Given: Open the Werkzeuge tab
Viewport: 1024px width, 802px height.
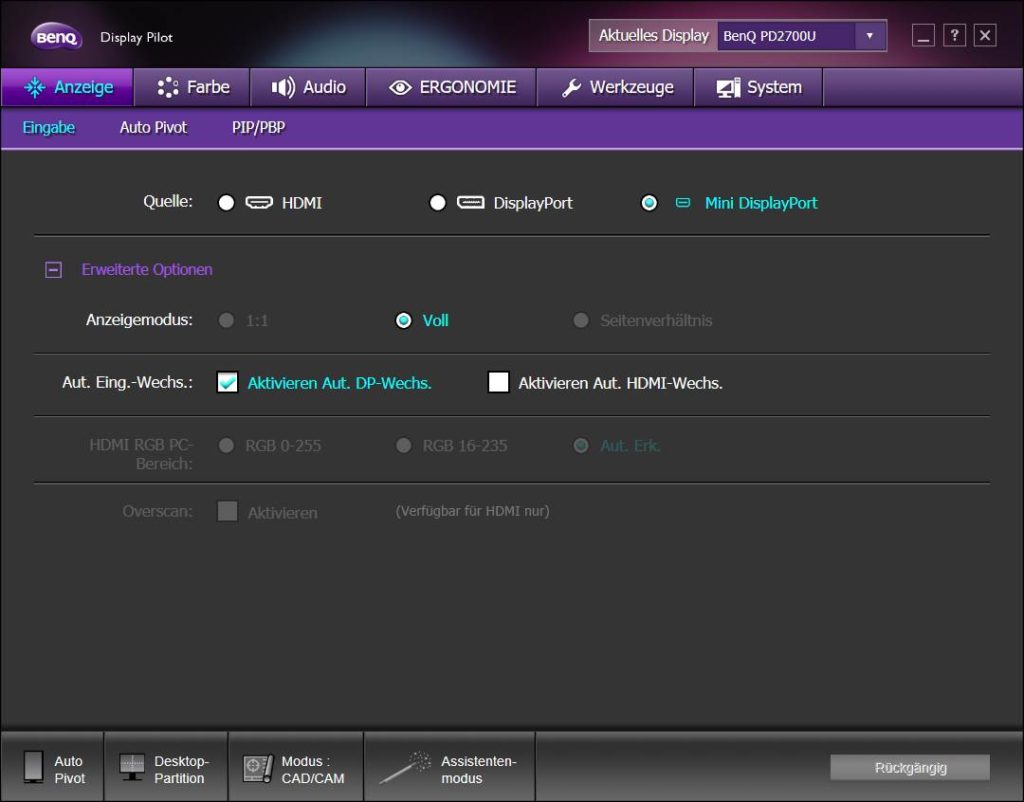Looking at the screenshot, I should click(x=616, y=87).
